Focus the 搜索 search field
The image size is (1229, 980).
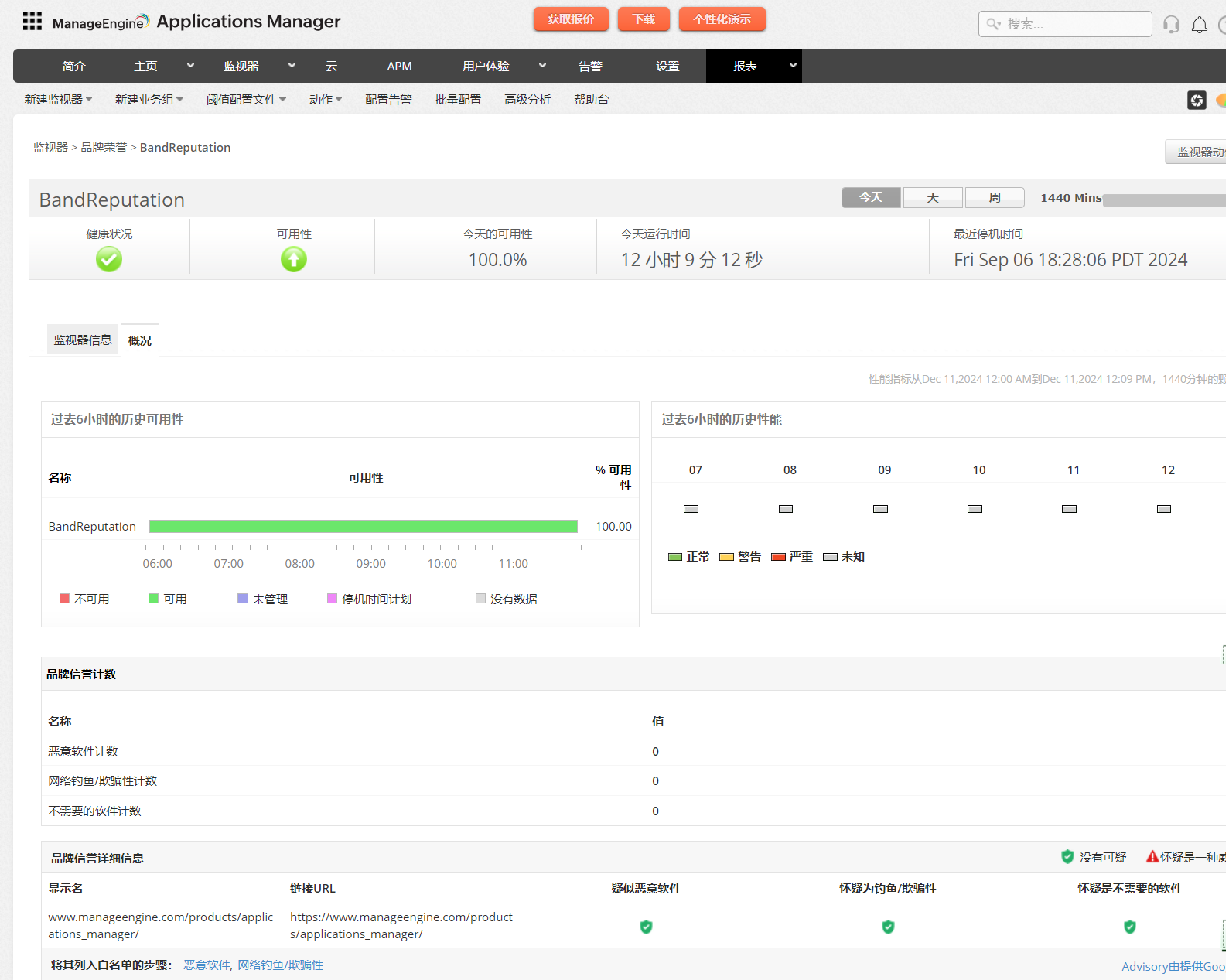pyautogui.click(x=1065, y=24)
